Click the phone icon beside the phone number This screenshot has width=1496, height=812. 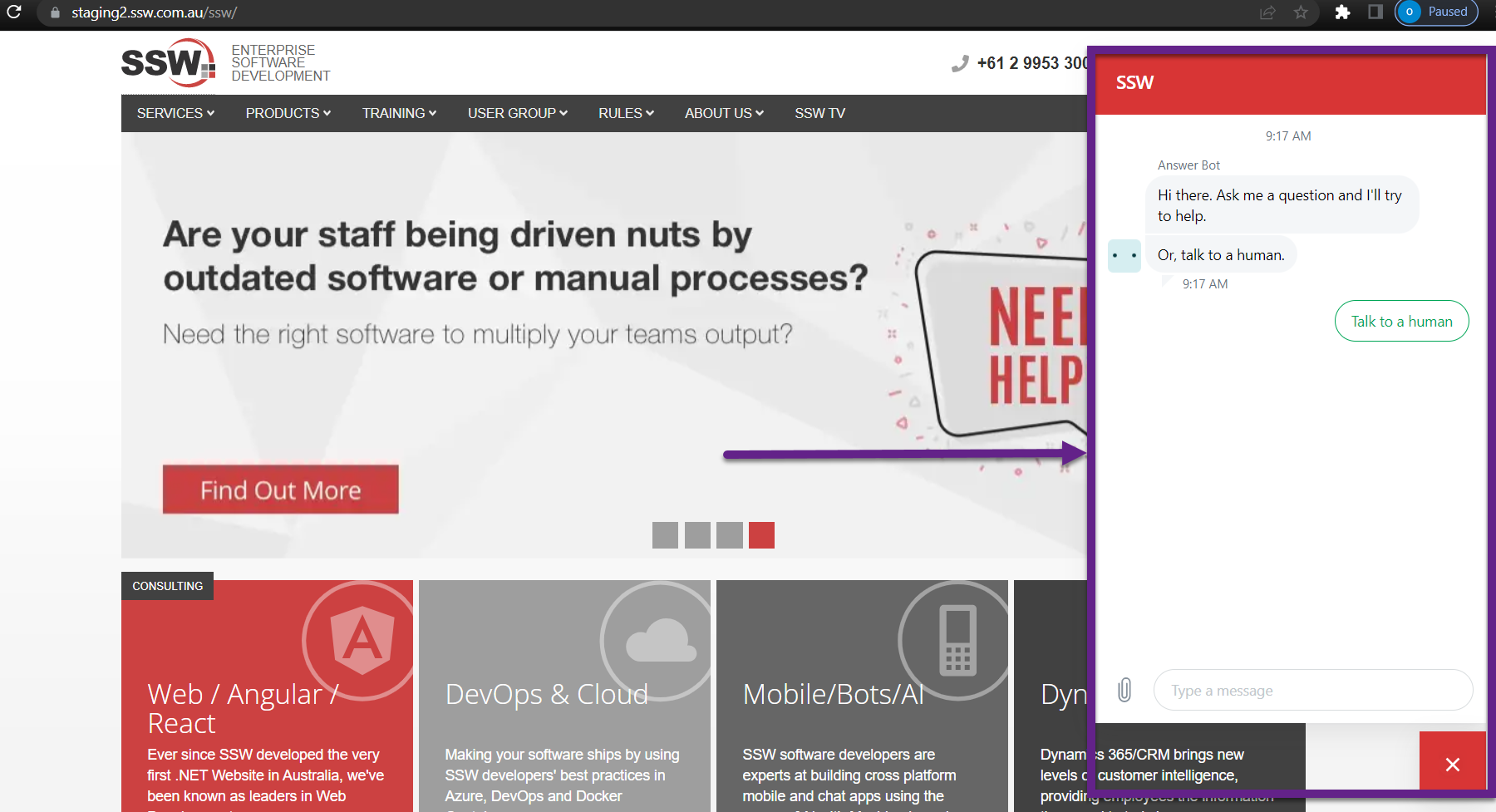962,62
